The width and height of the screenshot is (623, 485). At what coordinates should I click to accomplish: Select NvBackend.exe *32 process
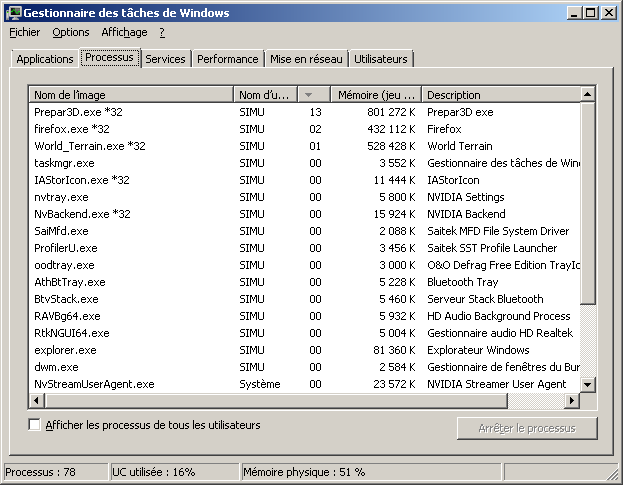click(x=305, y=214)
